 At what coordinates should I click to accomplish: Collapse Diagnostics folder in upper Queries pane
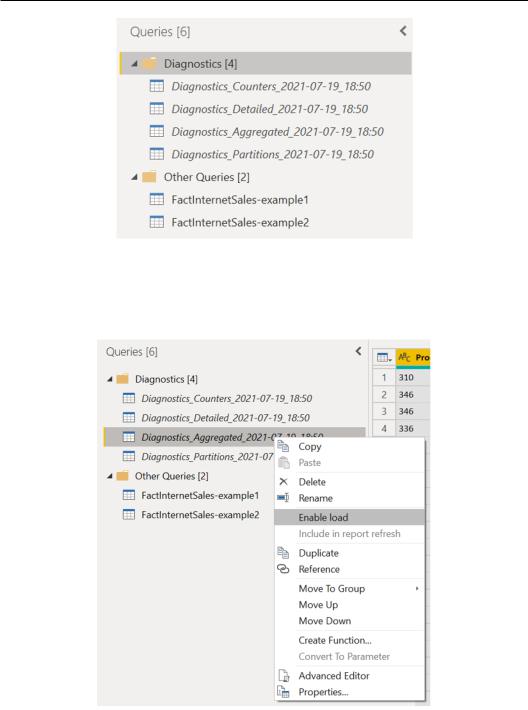(x=134, y=64)
